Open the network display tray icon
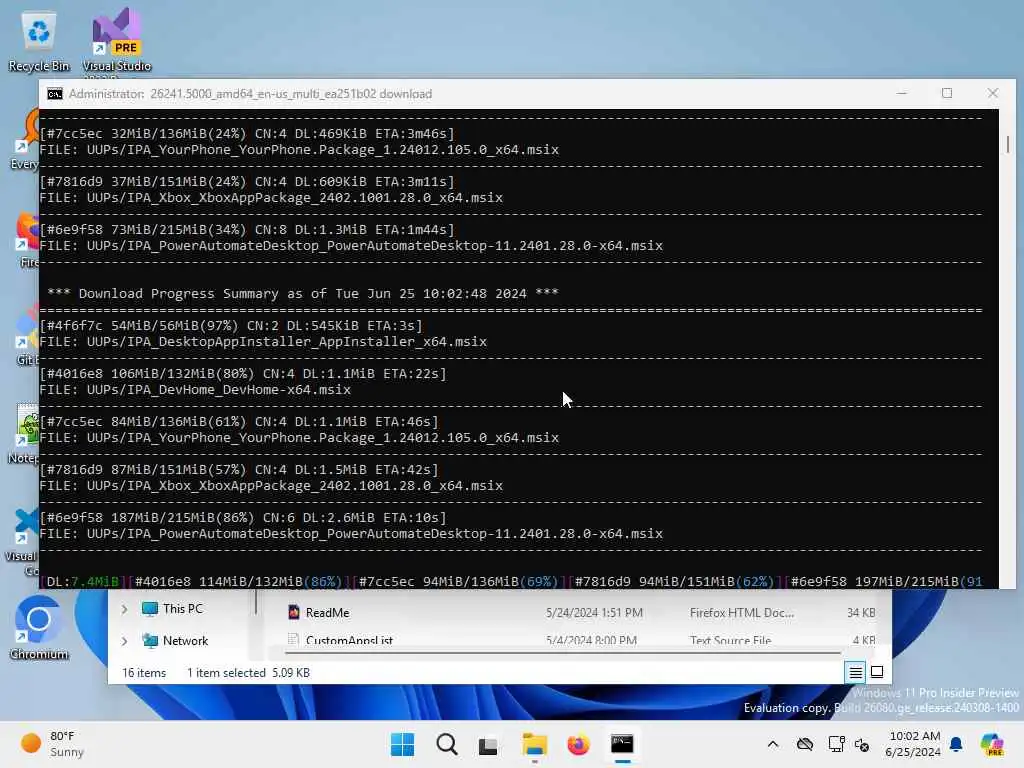This screenshot has width=1024, height=768. pos(836,744)
